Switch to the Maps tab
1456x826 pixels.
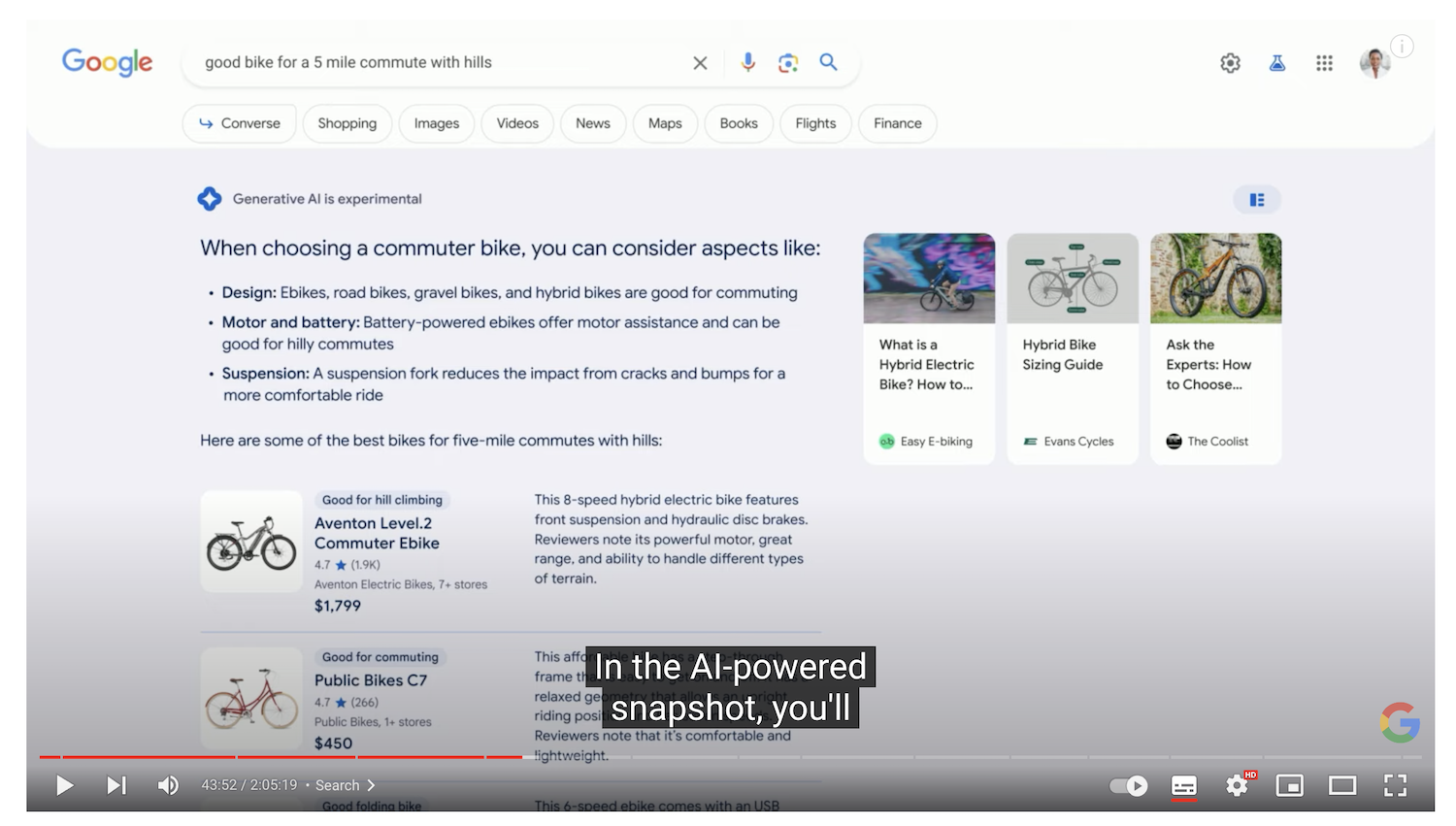click(665, 123)
